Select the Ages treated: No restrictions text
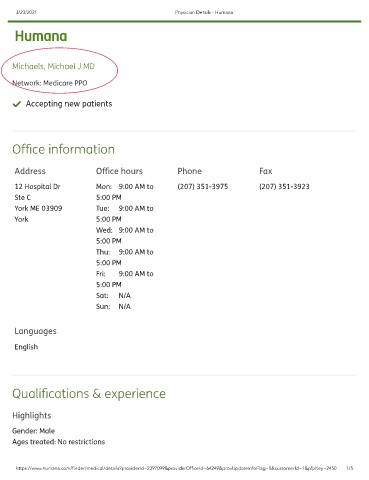 pyautogui.click(x=59, y=442)
